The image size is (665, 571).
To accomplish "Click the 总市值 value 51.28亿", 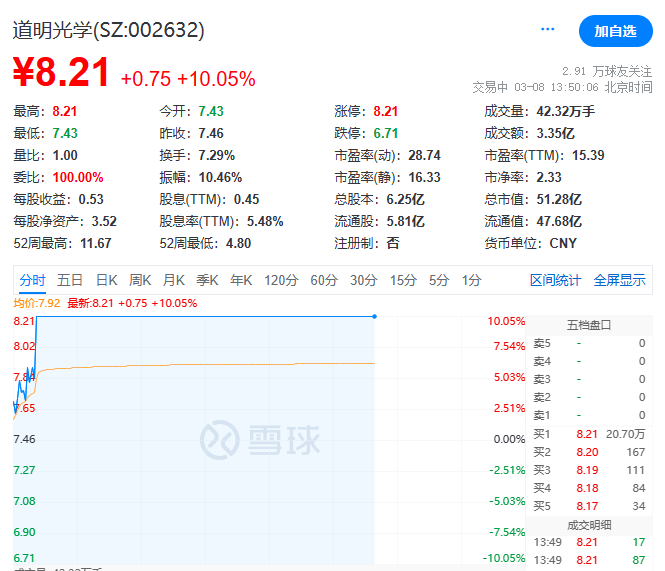I will 559,199.
